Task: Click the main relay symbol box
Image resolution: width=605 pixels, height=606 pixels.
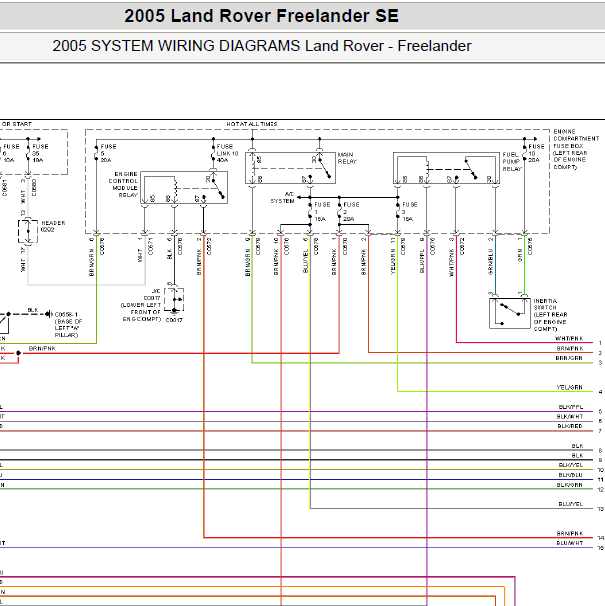Action: tap(290, 168)
